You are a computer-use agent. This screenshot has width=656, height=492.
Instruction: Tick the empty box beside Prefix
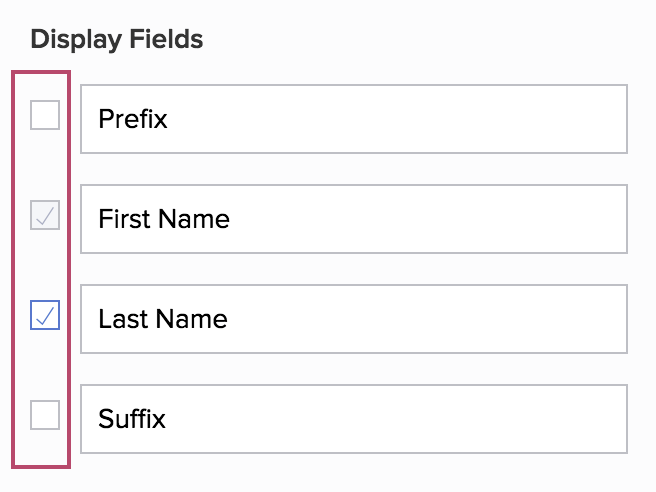point(45,116)
